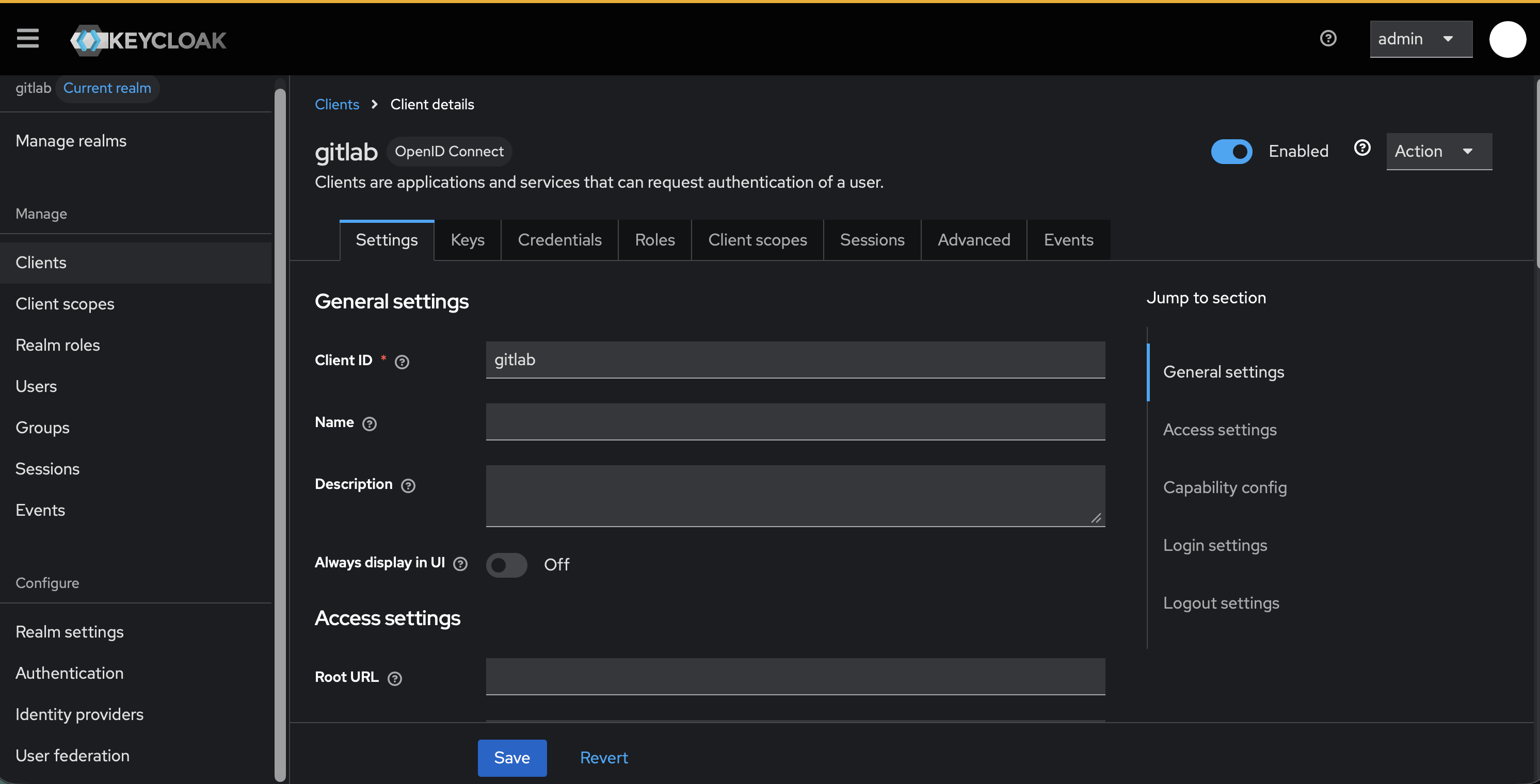The height and width of the screenshot is (784, 1540).
Task: Click the Keycloak logo
Action: click(148, 40)
